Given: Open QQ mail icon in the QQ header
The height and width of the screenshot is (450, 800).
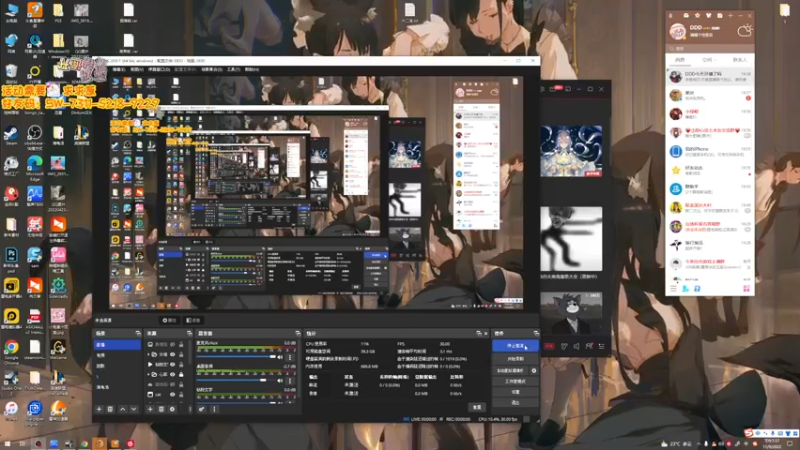Looking at the screenshot, I should [686, 15].
